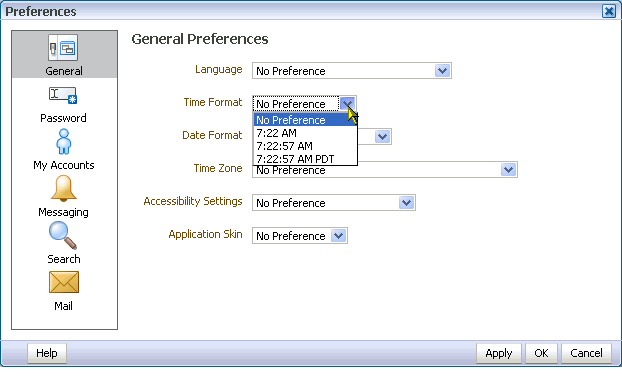Open the Application Skin dropdown

pos(338,236)
